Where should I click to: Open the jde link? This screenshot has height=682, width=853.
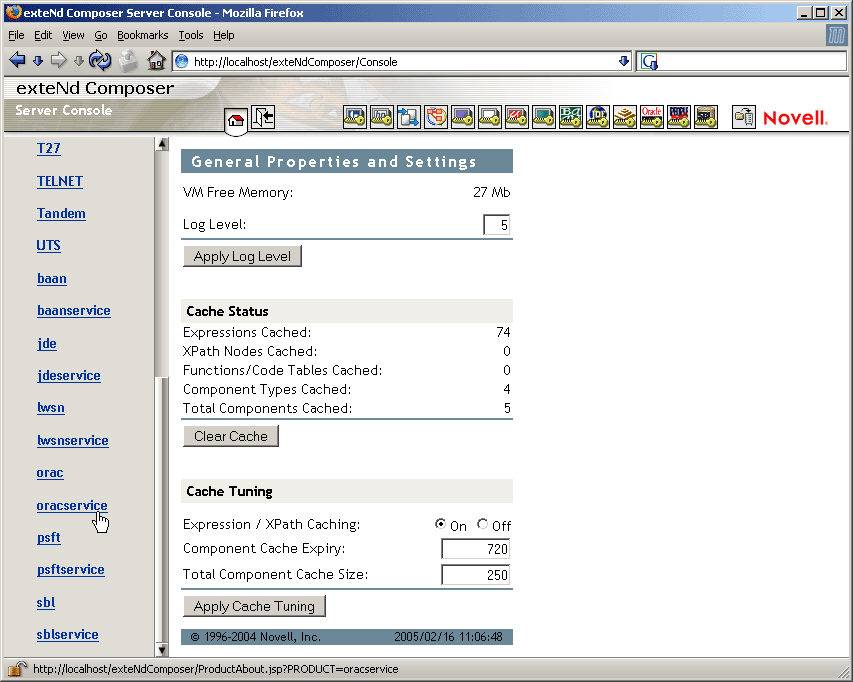(47, 343)
